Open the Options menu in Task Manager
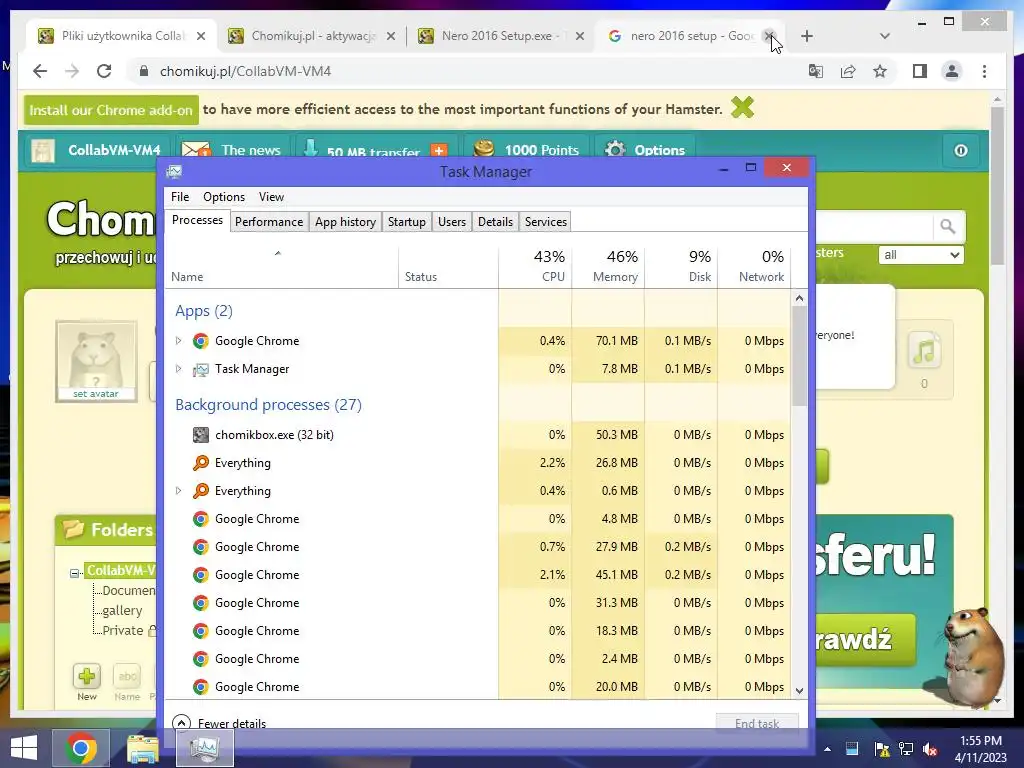Image resolution: width=1024 pixels, height=768 pixels. coord(223,197)
